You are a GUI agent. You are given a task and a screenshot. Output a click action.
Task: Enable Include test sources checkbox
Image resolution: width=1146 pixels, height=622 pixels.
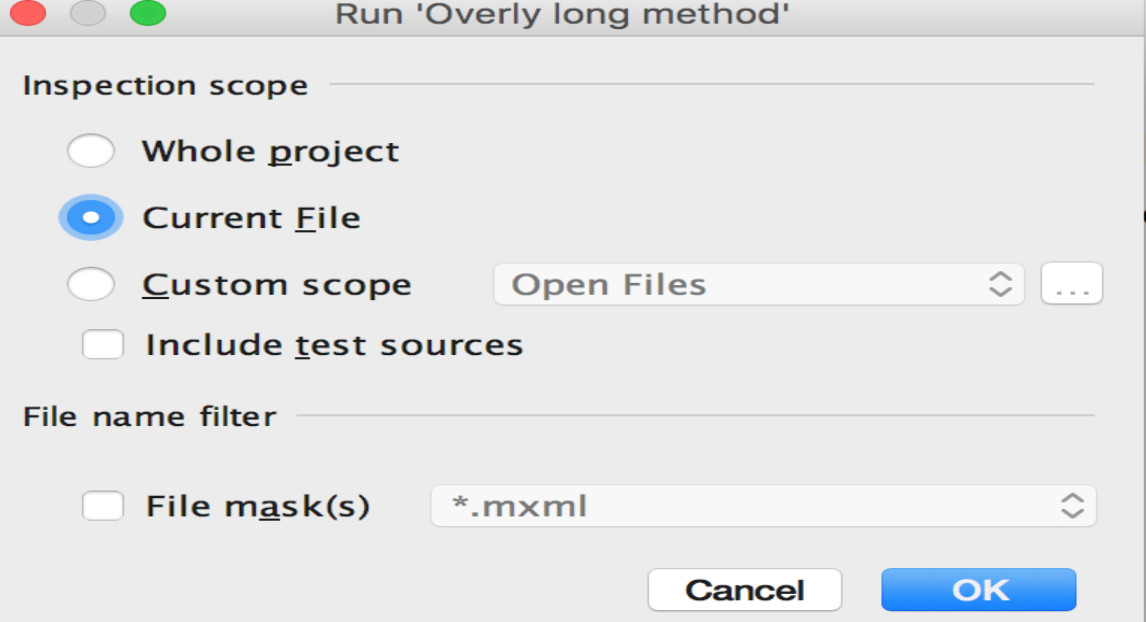coord(104,345)
